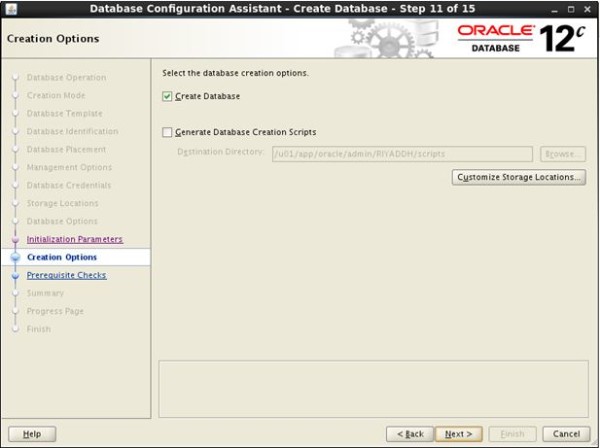The width and height of the screenshot is (600, 448).
Task: Click Storage Locations step label
Action: (x=62, y=203)
